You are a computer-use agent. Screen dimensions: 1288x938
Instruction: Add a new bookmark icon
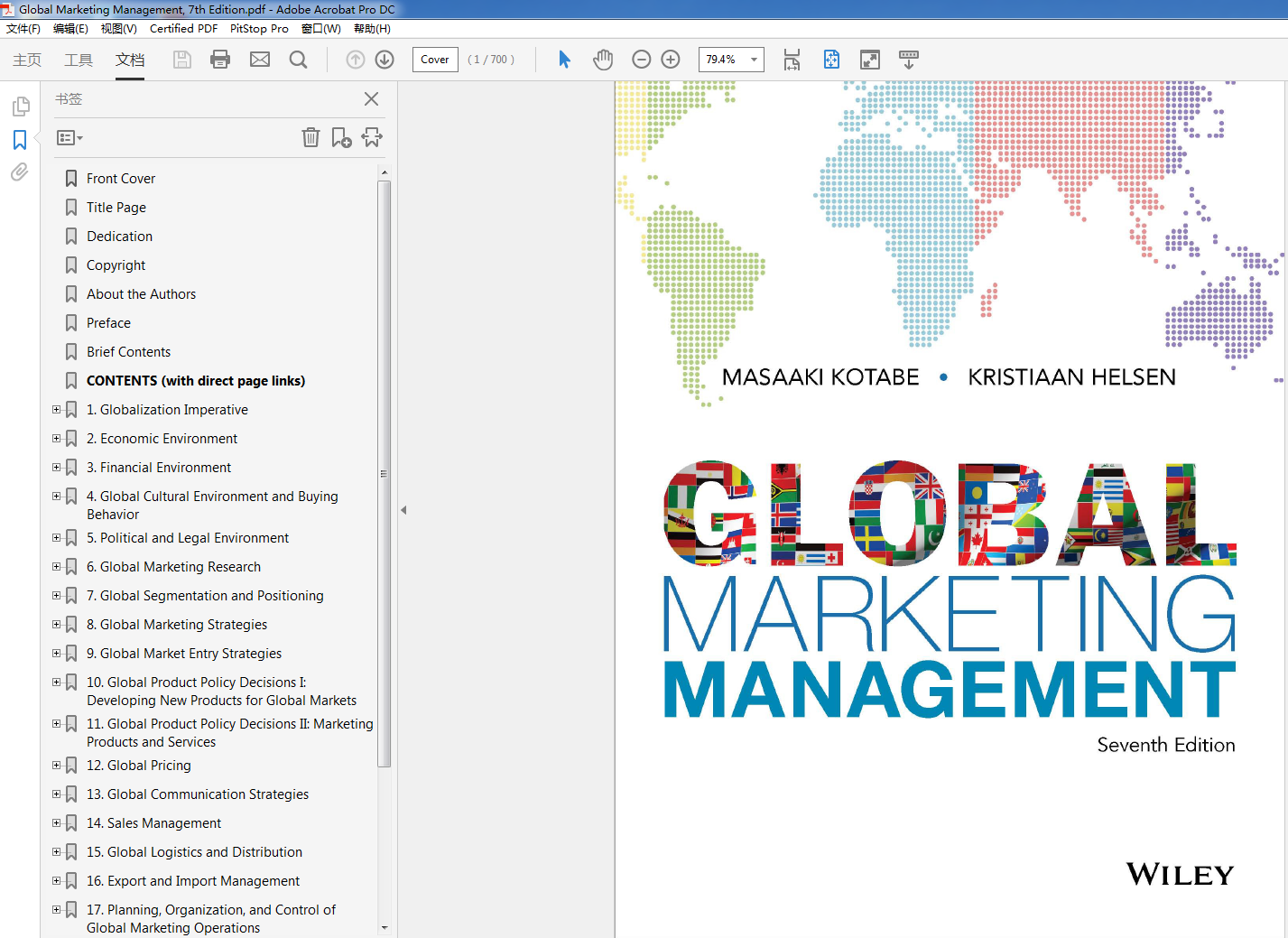pos(341,137)
